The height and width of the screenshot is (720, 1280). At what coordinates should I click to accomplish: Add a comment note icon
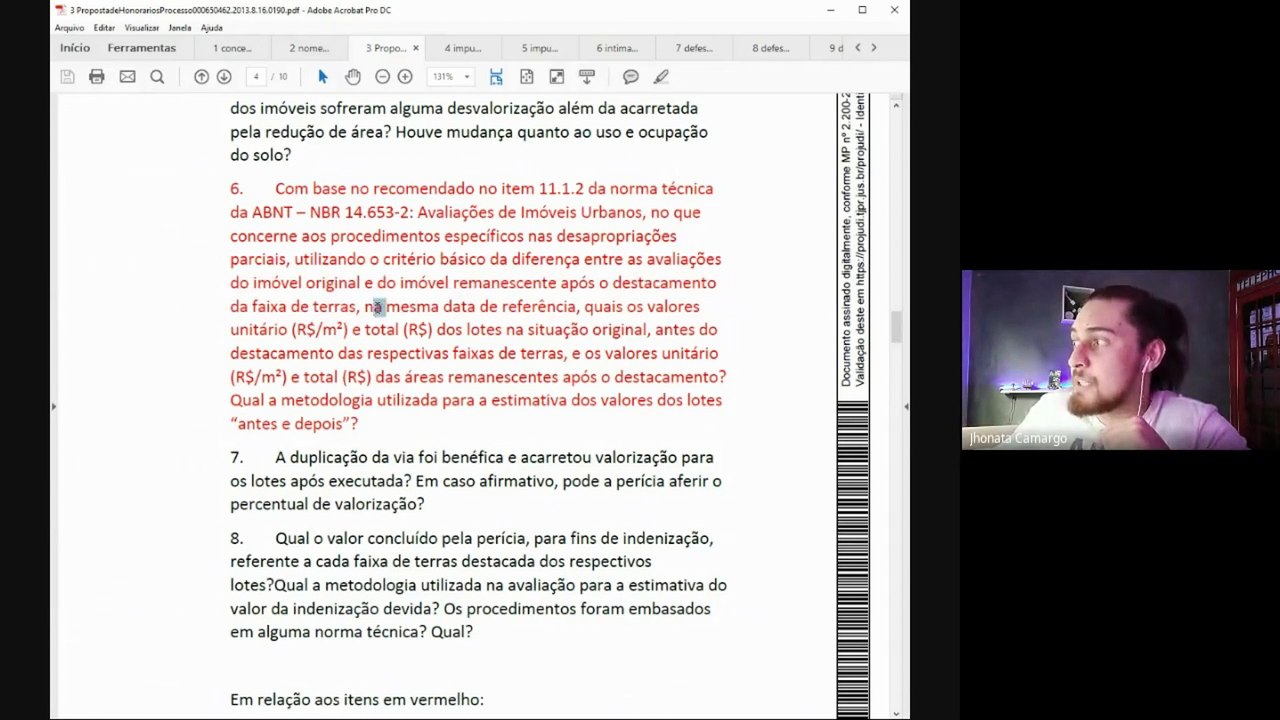631,77
